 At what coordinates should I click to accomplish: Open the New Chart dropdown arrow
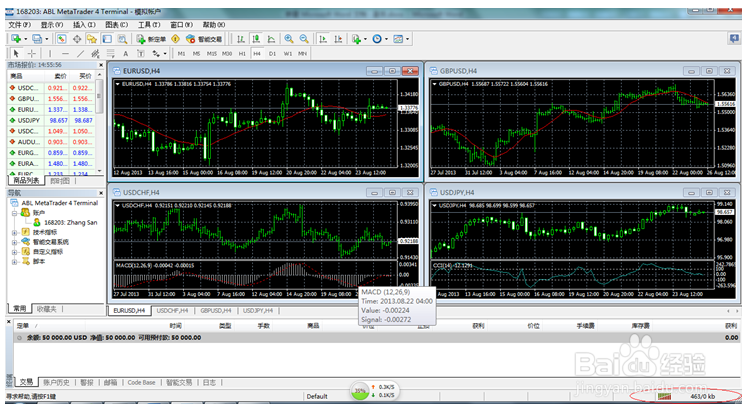[x=26, y=39]
